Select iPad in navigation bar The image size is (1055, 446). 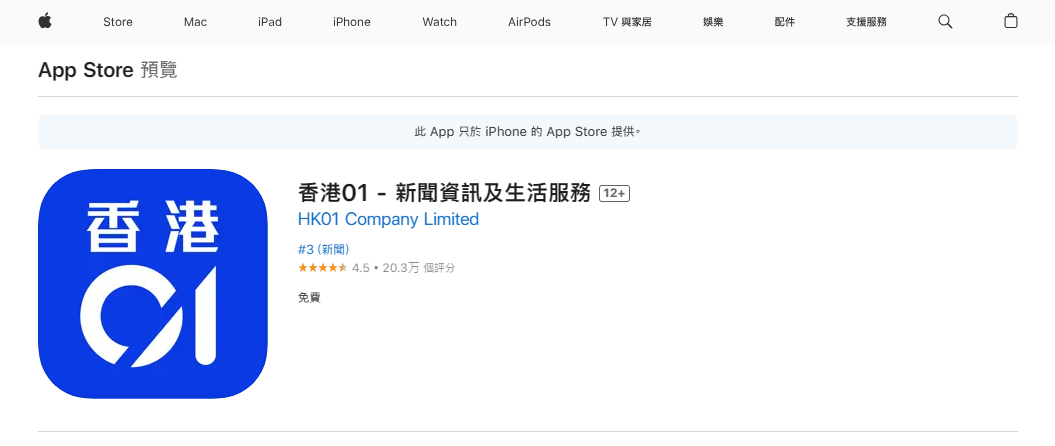[x=270, y=22]
